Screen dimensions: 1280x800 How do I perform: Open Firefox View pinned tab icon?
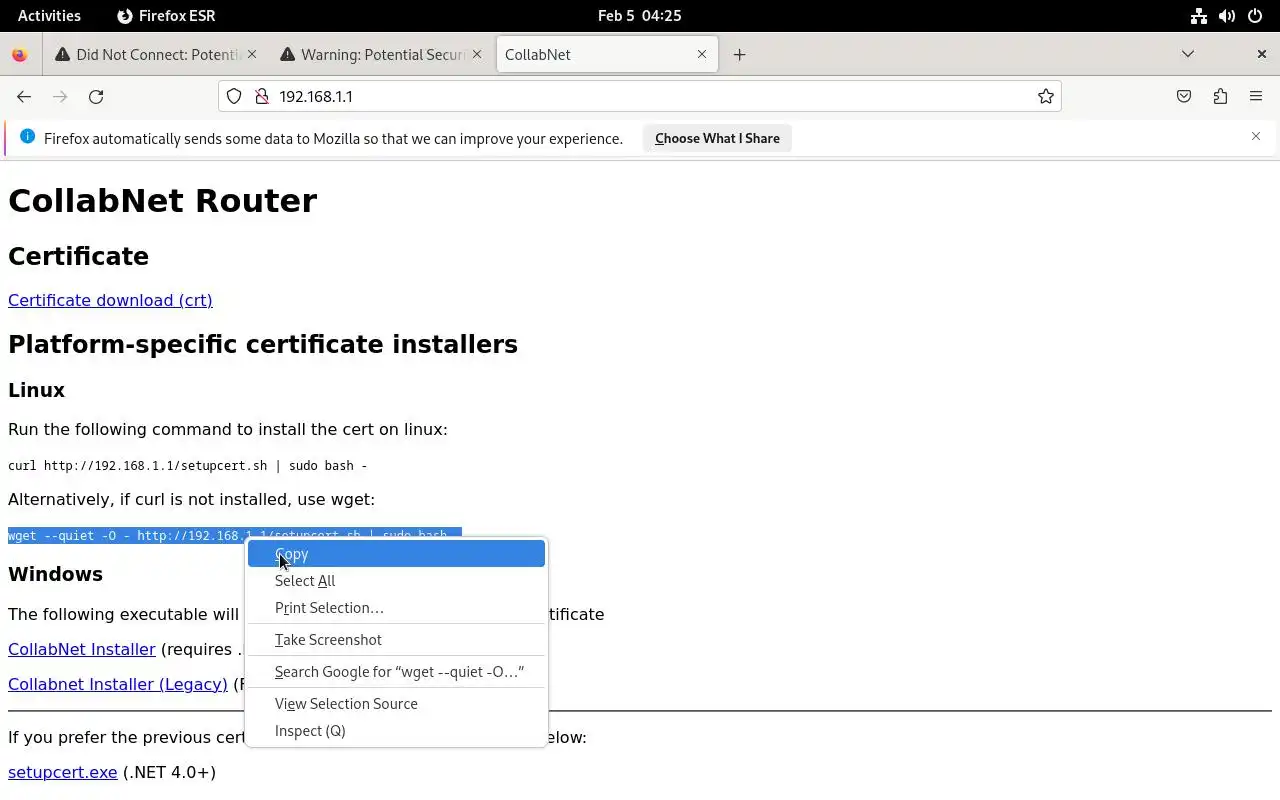pos(19,55)
